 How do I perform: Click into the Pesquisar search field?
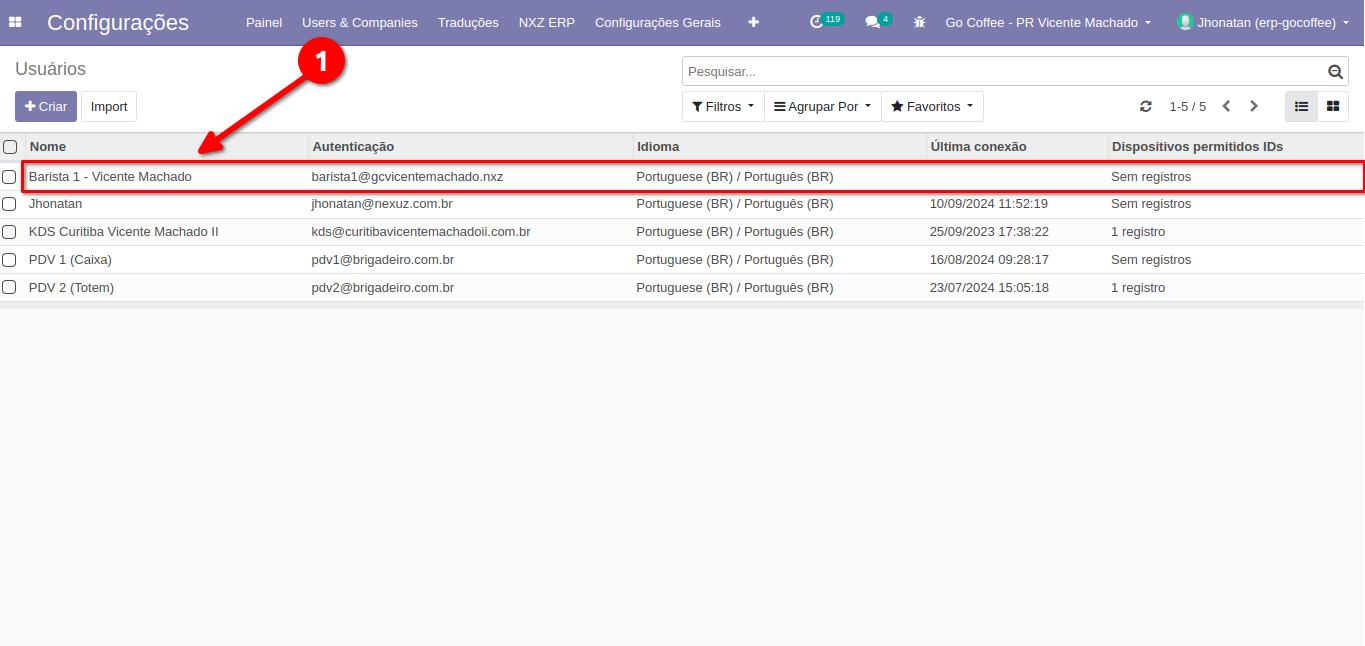coord(1000,72)
